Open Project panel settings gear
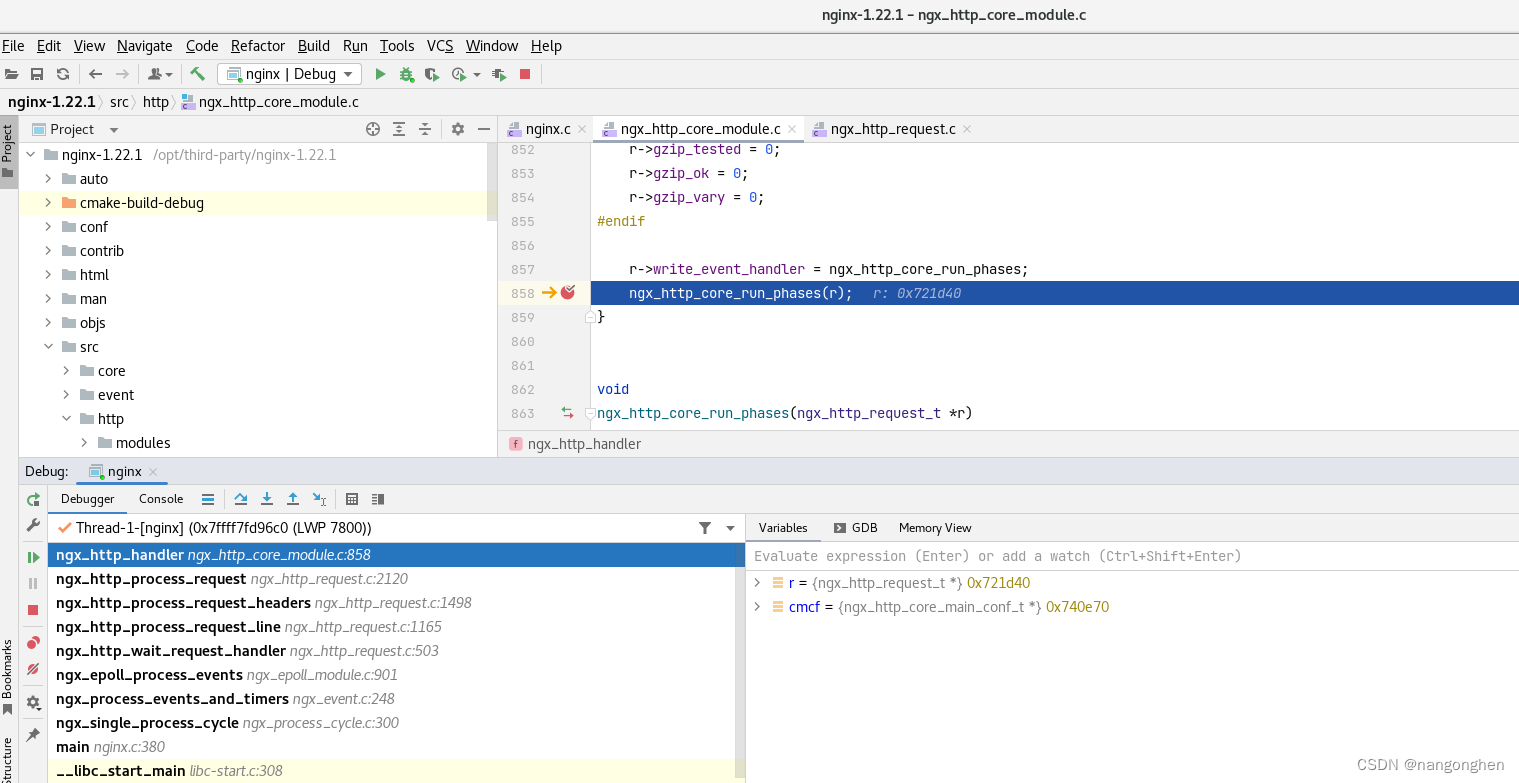1519x783 pixels. point(458,129)
